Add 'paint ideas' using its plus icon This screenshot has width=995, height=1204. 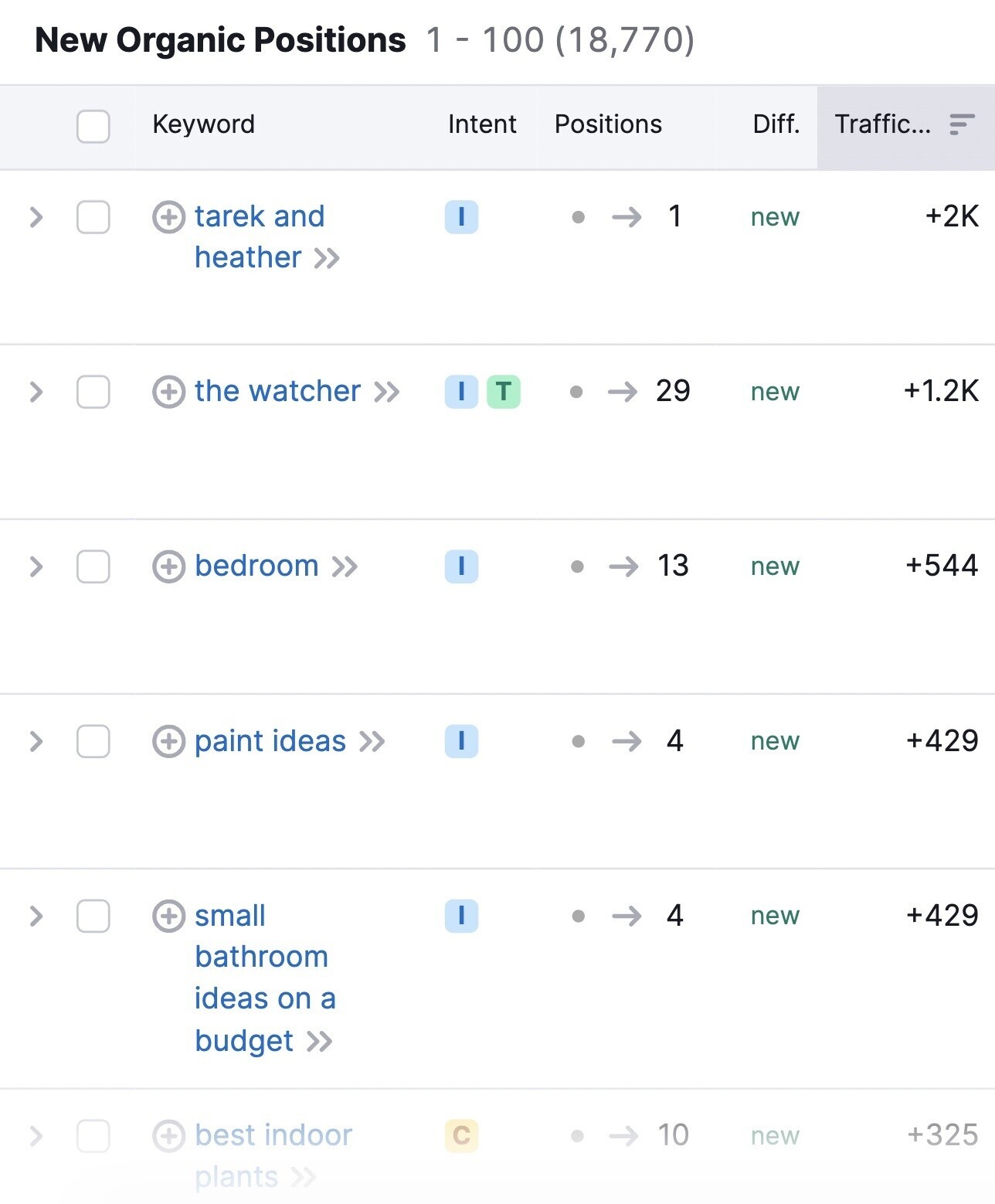(168, 741)
